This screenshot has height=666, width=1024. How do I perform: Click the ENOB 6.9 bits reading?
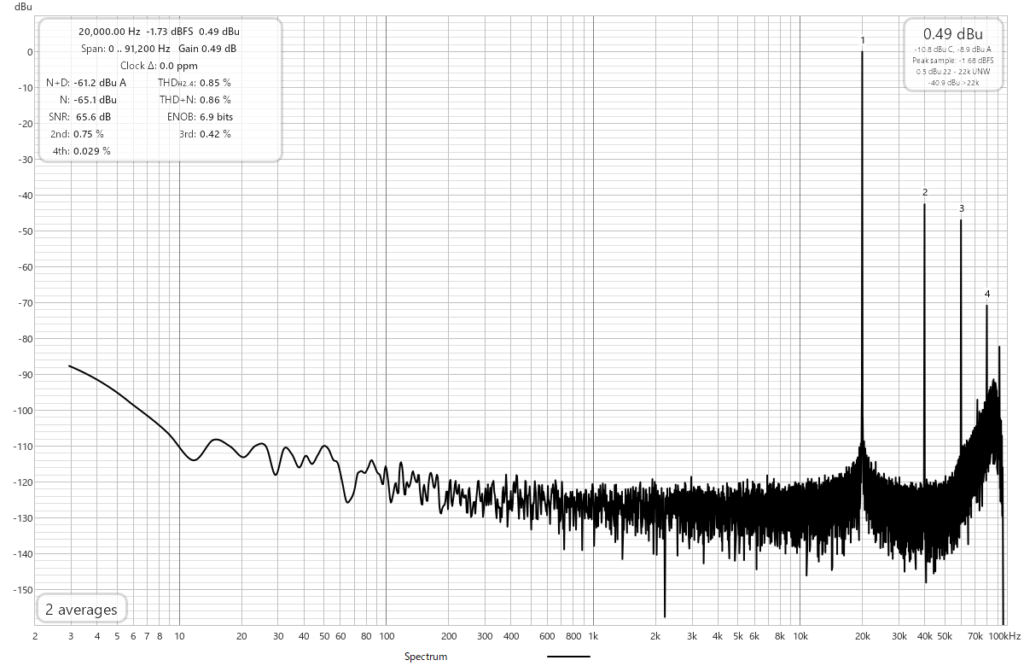point(213,117)
